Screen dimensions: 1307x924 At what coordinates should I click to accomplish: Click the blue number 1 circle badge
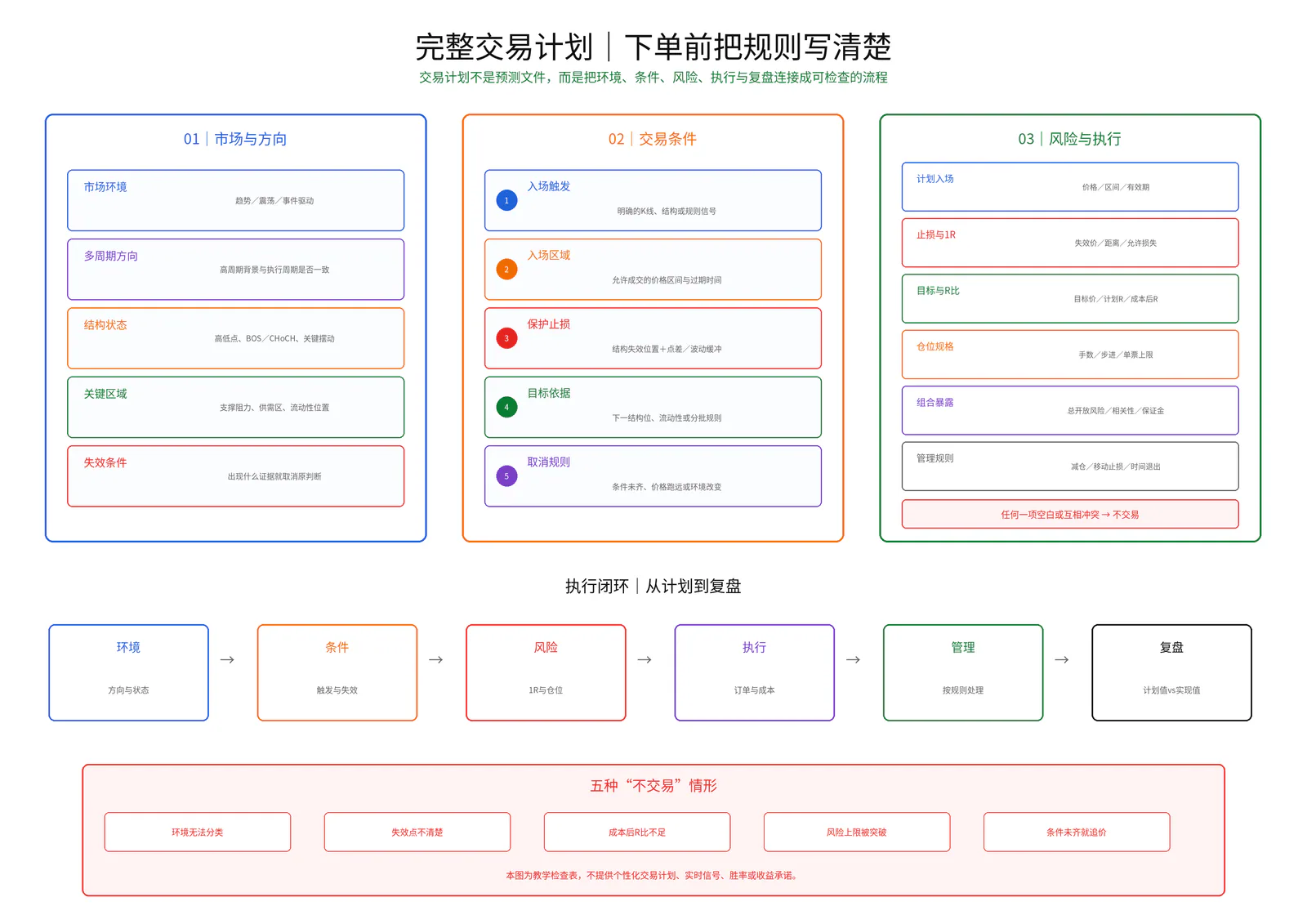(506, 200)
